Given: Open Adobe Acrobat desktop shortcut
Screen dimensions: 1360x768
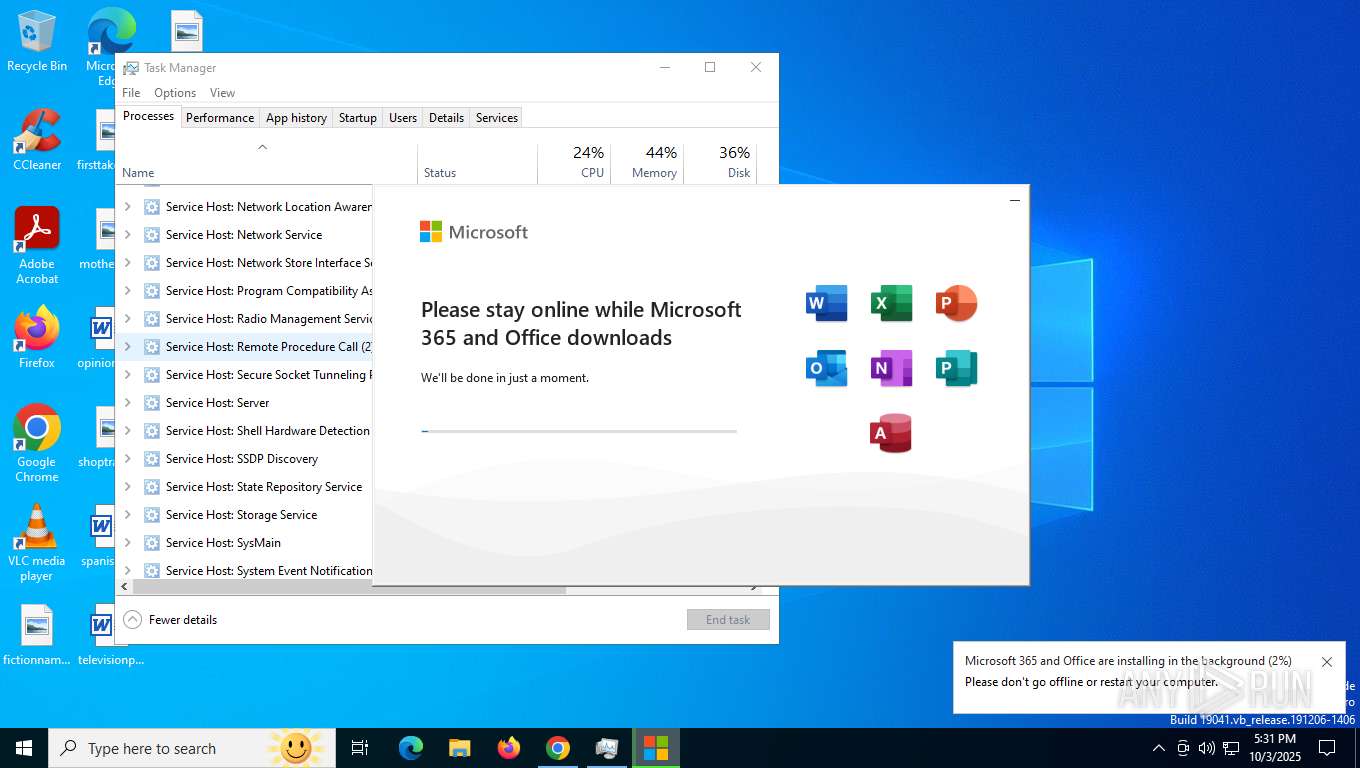Looking at the screenshot, I should (37, 246).
